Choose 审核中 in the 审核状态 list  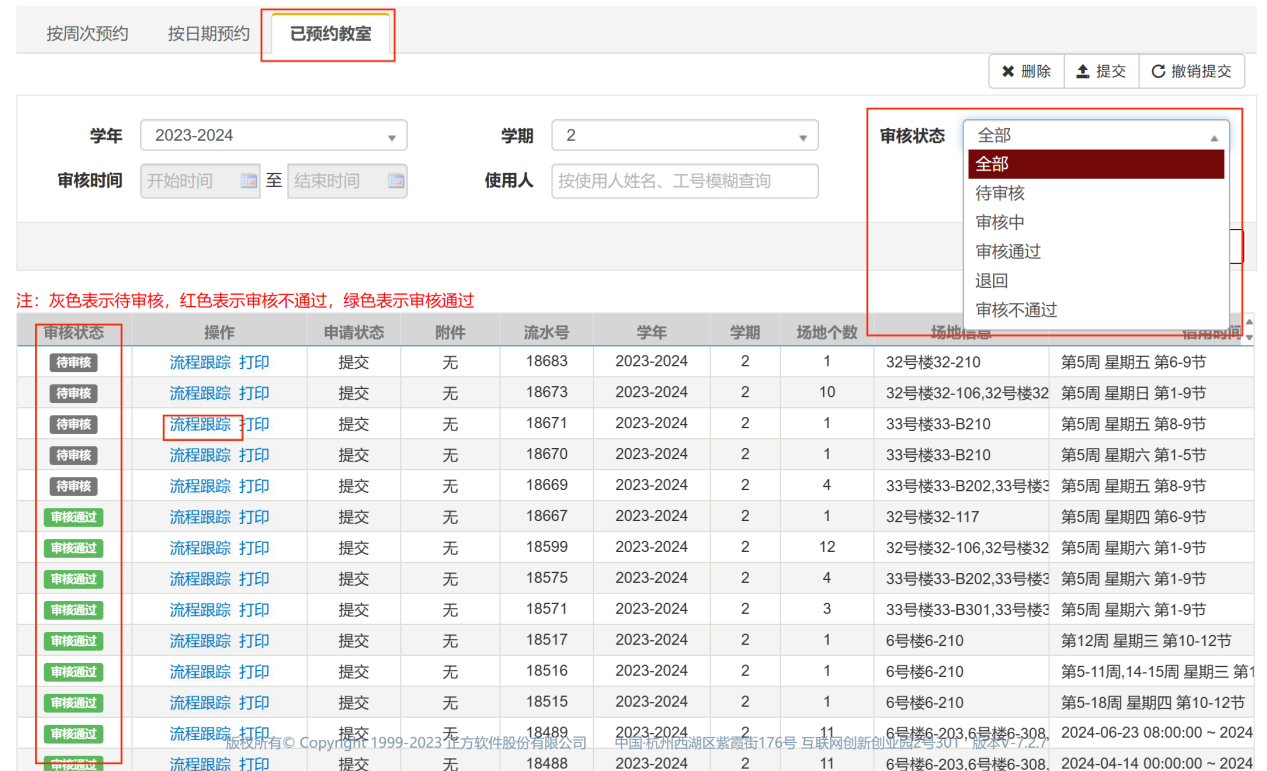1096,222
